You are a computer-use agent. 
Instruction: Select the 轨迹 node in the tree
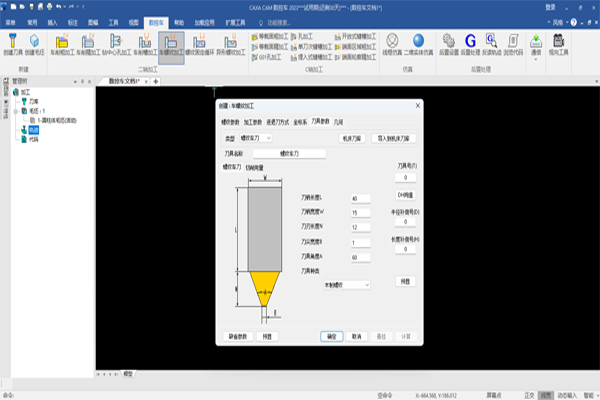pos(33,132)
